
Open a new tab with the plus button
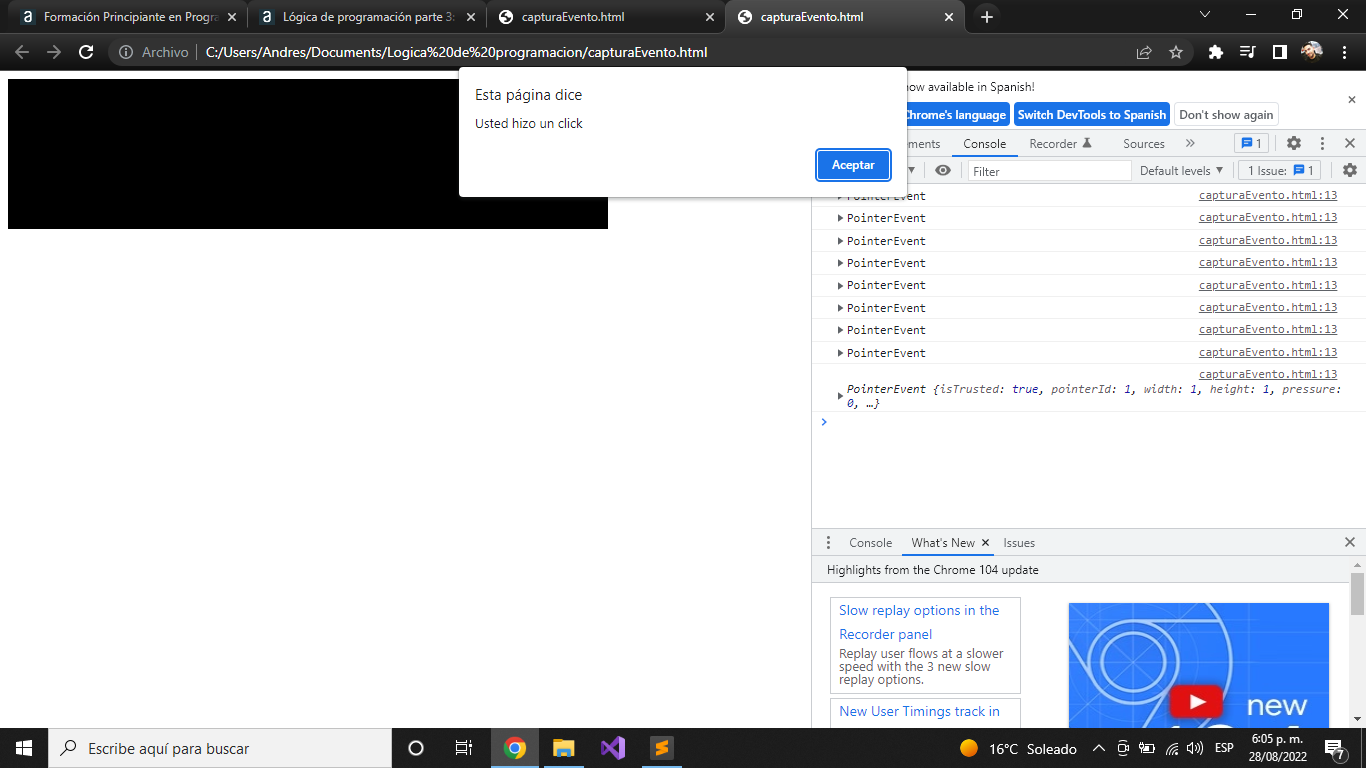click(x=987, y=17)
